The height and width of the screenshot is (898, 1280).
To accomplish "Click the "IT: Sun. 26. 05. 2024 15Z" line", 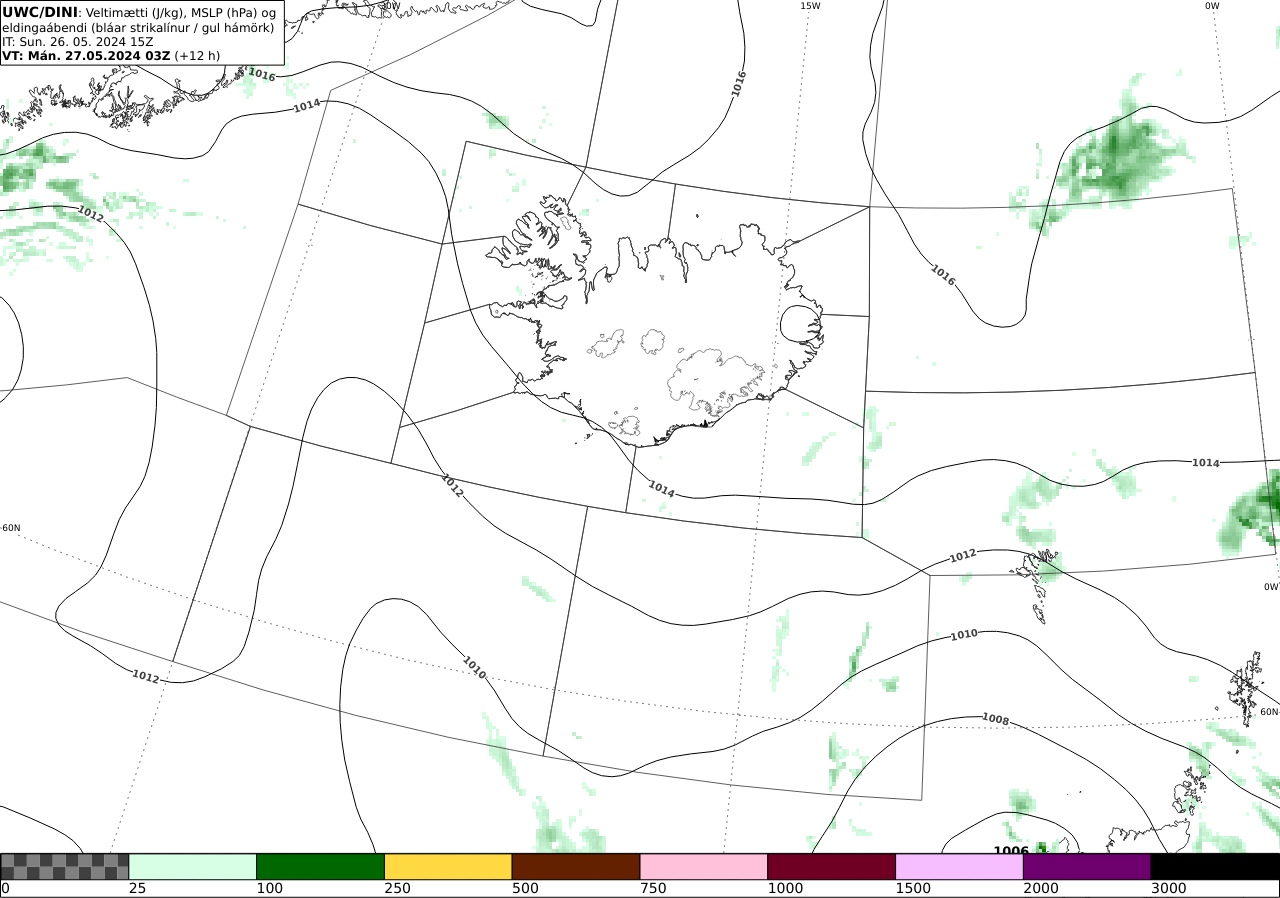I will [78, 41].
